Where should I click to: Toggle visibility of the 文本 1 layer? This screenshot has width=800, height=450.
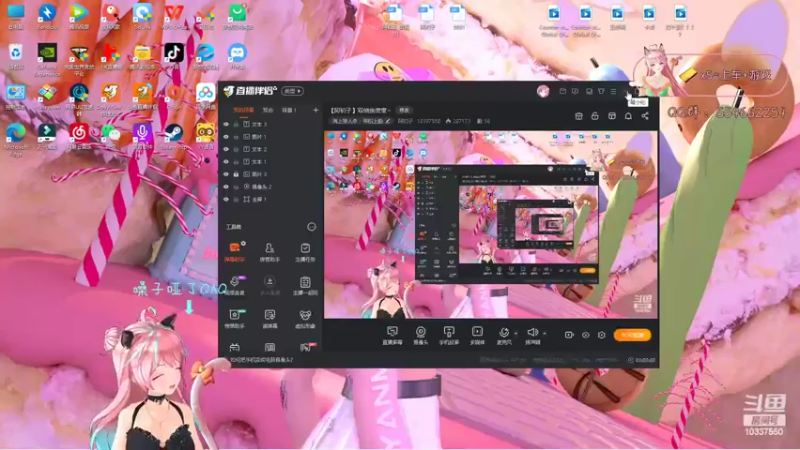click(x=226, y=162)
